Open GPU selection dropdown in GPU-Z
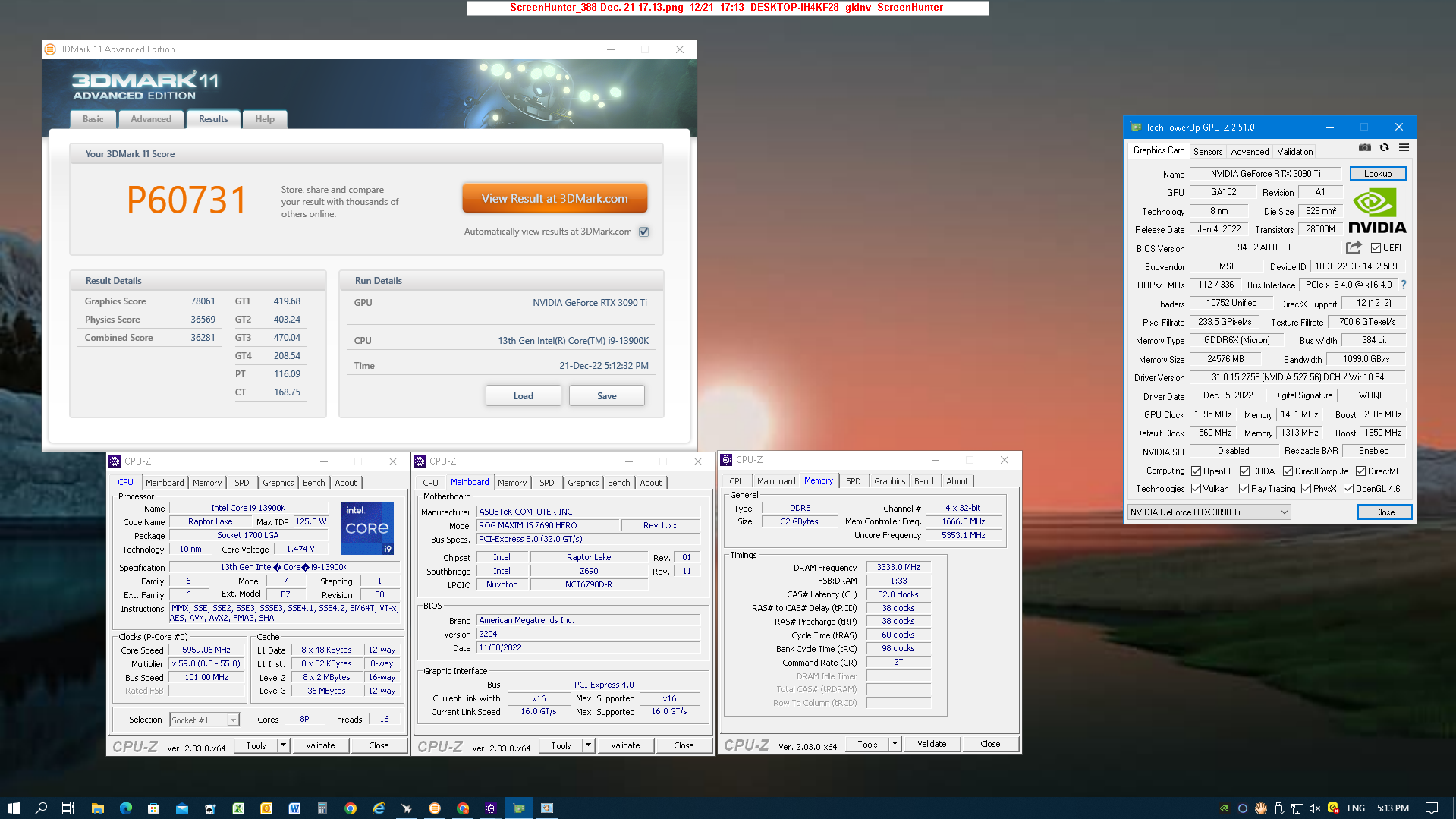 tap(1209, 512)
